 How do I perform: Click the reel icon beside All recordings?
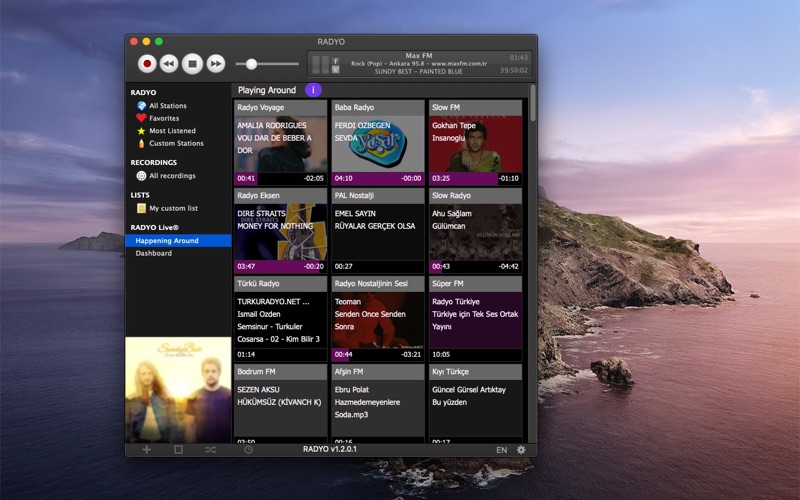click(x=141, y=176)
